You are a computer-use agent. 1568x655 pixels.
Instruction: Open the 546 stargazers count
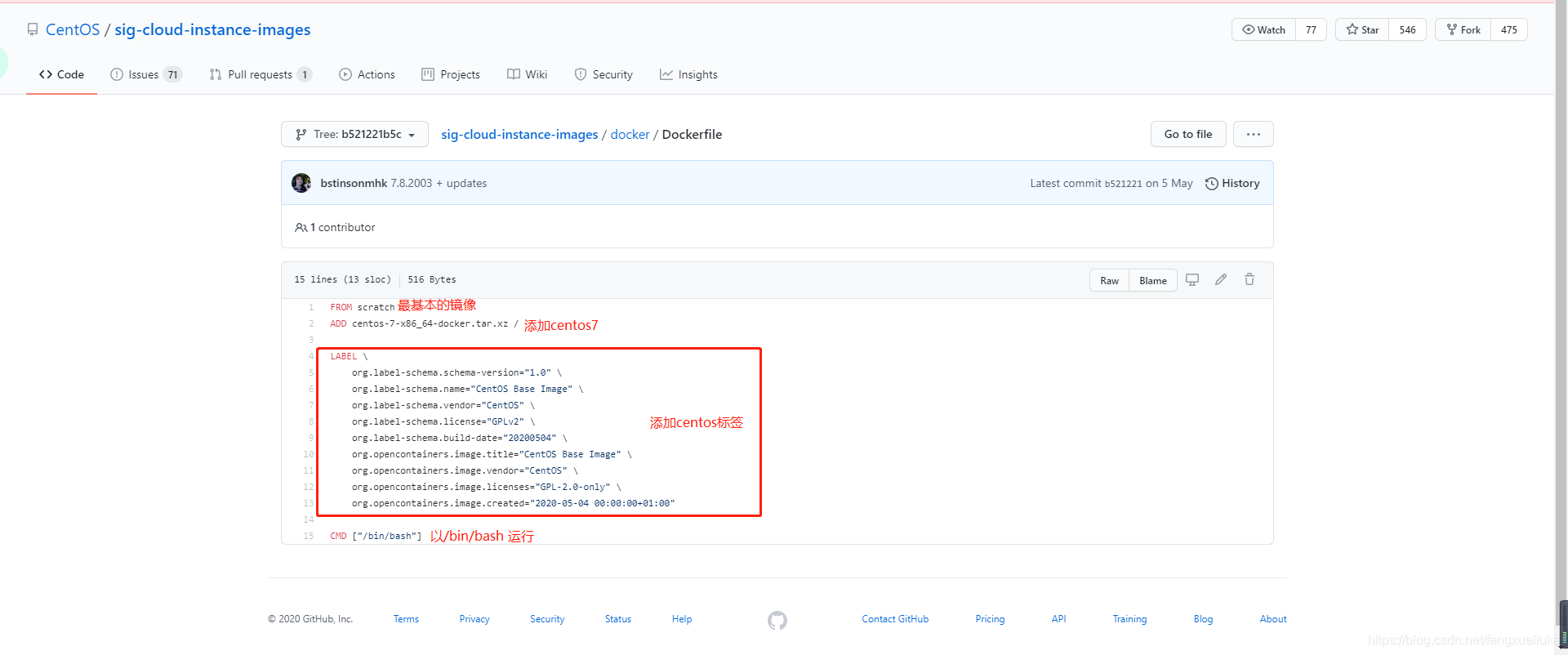(1407, 29)
